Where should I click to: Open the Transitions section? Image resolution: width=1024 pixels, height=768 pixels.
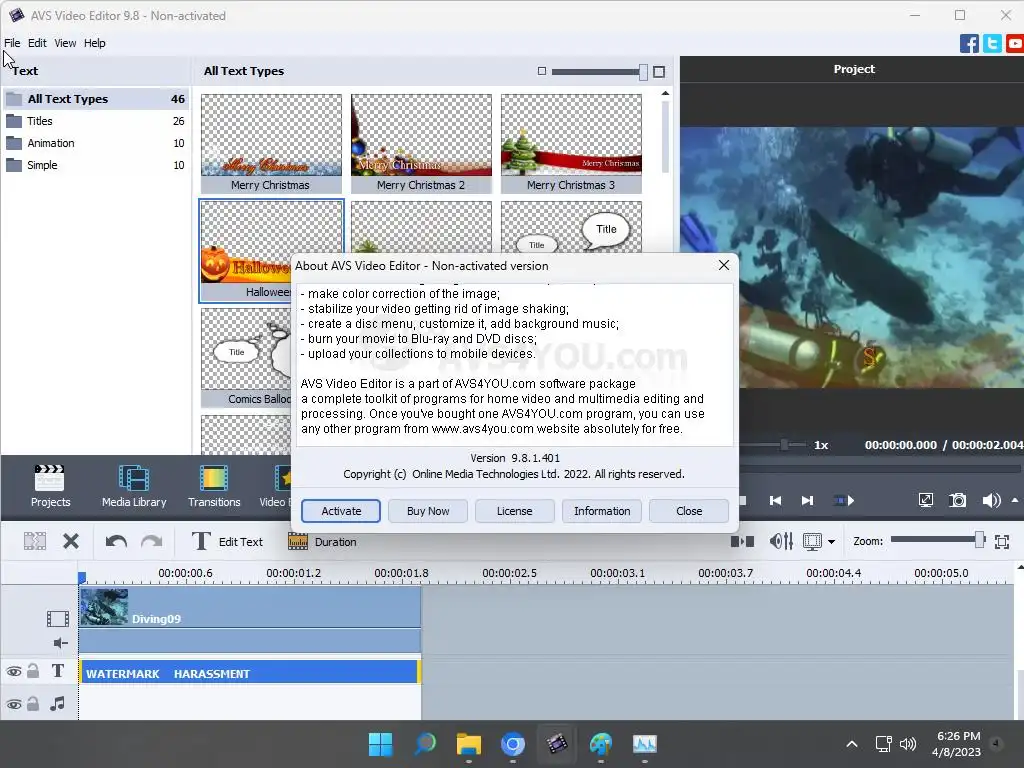(214, 486)
